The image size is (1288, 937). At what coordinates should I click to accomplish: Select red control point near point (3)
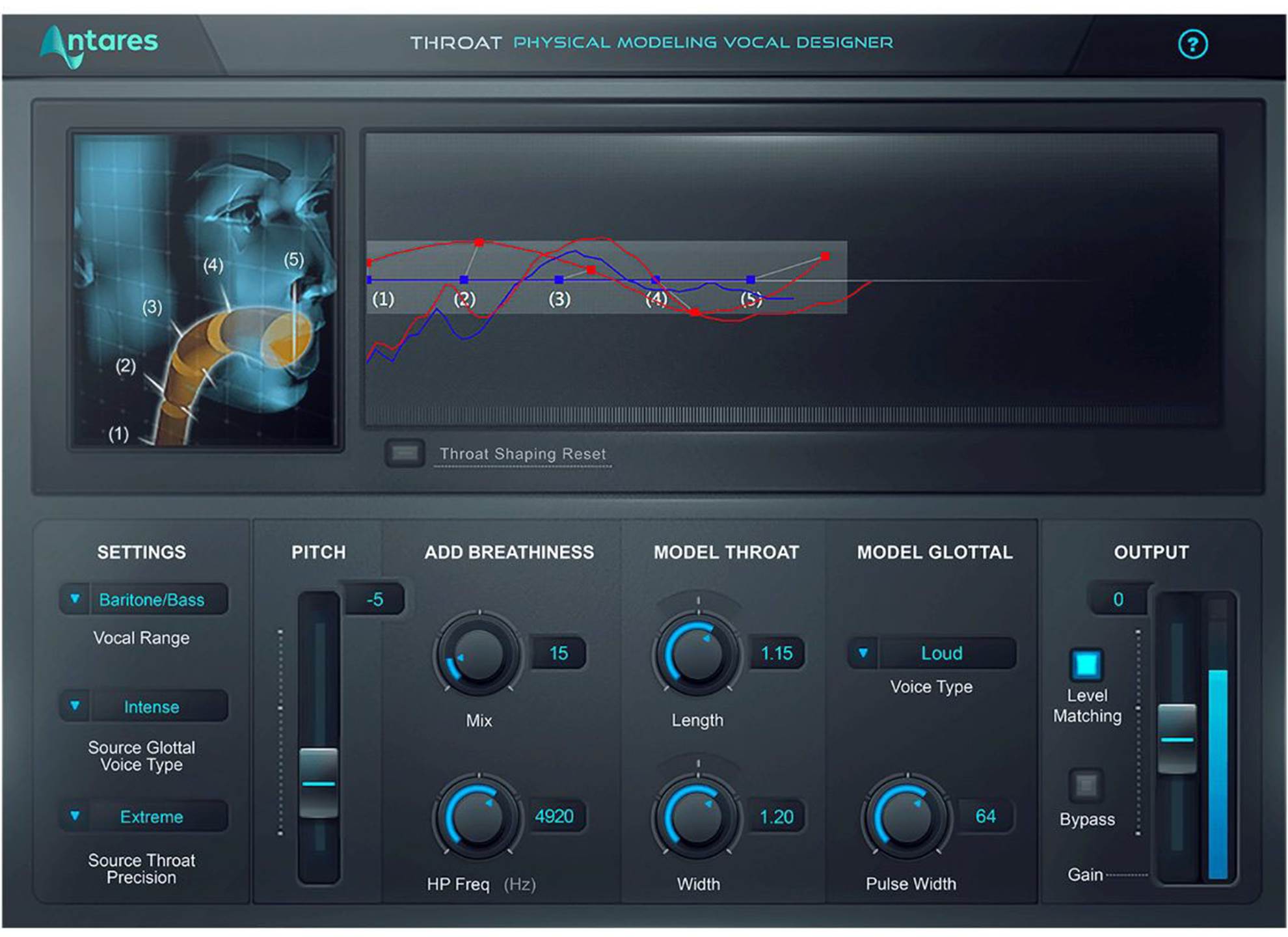[x=591, y=269]
